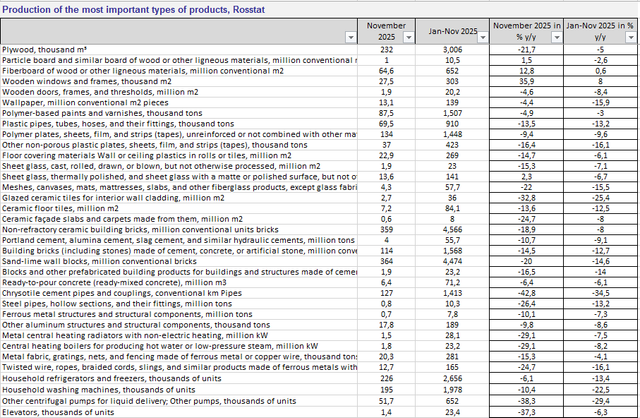Select Wooden windows y/y value 35,9
The width and height of the screenshot is (640, 418).
[527, 82]
